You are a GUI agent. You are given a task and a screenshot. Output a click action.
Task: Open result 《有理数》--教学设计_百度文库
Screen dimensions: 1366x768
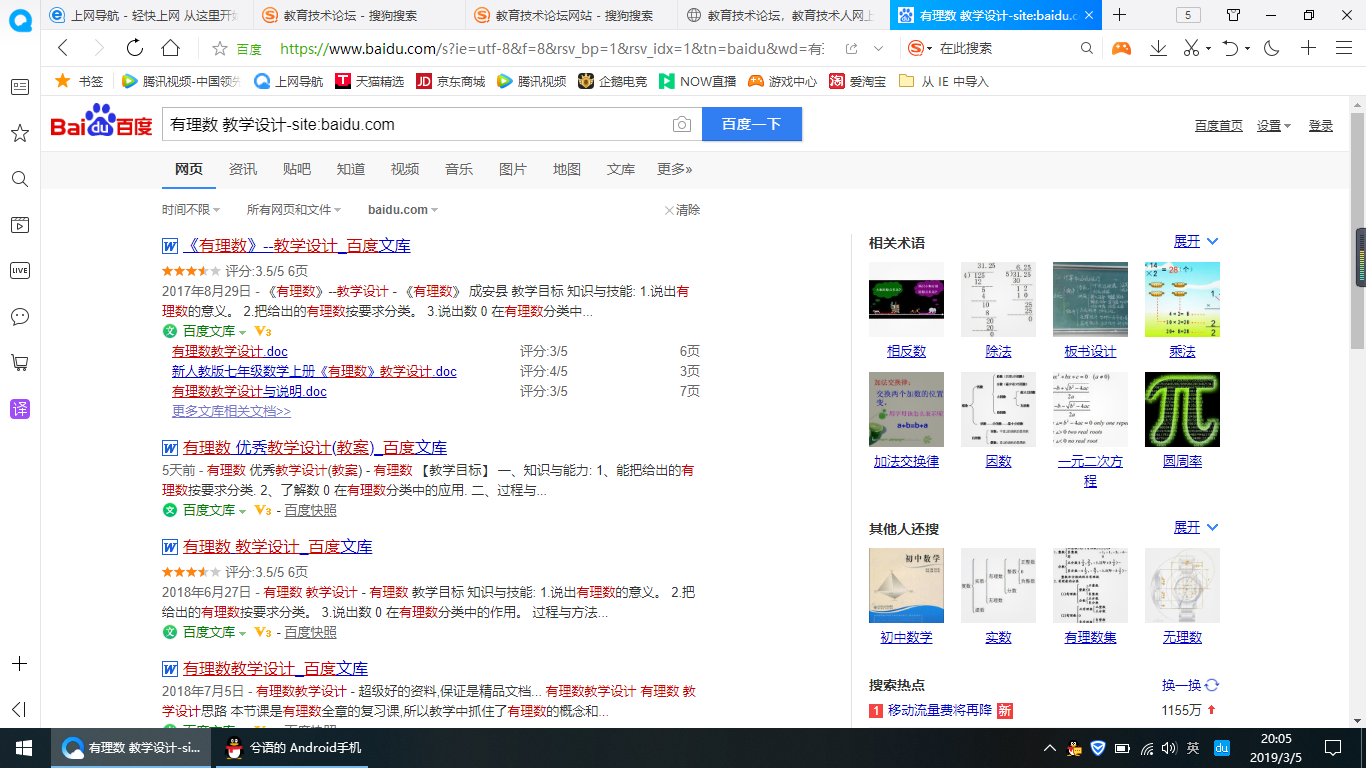(x=296, y=246)
